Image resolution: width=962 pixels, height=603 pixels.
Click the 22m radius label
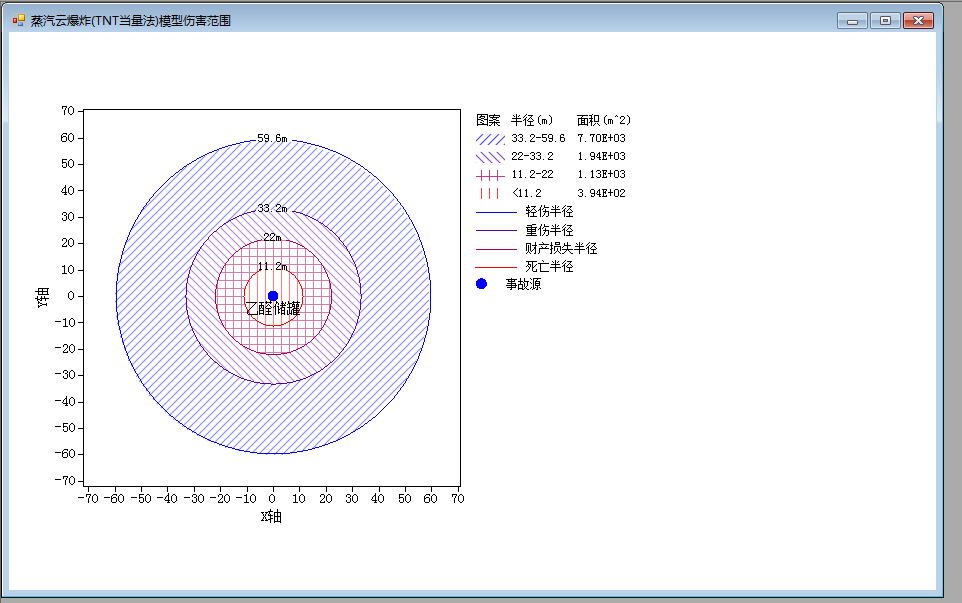tap(272, 237)
